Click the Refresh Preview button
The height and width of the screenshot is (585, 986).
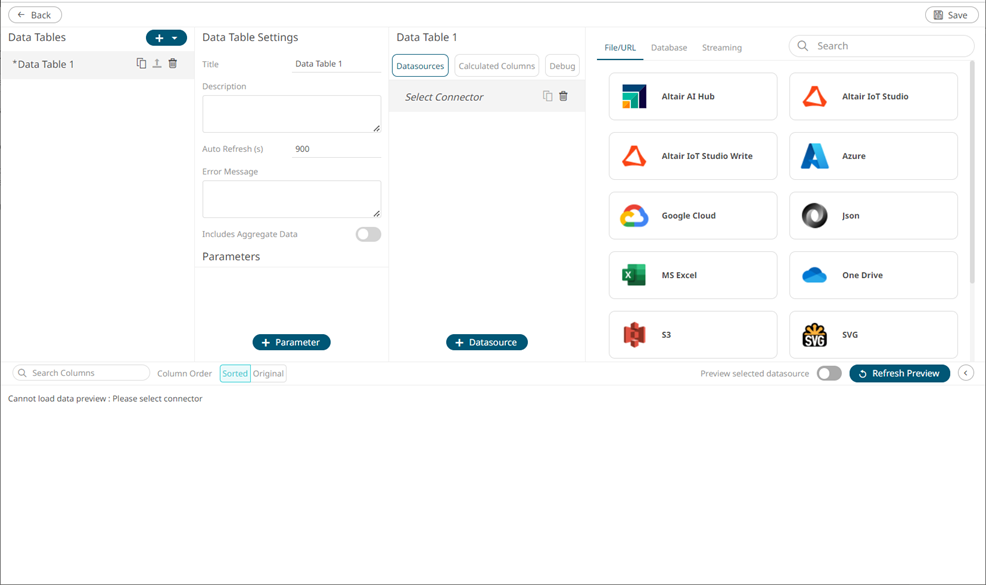point(899,374)
